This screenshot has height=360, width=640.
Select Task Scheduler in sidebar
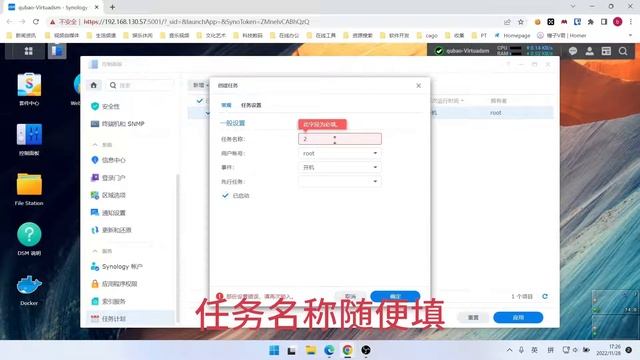tap(131, 318)
